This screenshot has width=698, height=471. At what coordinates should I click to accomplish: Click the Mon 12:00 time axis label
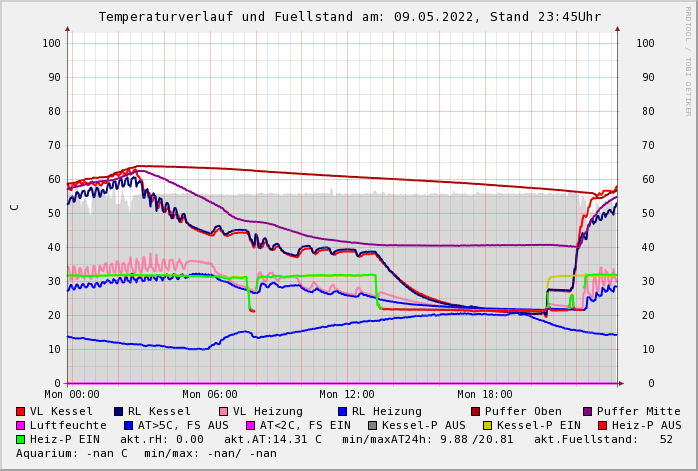(x=347, y=395)
